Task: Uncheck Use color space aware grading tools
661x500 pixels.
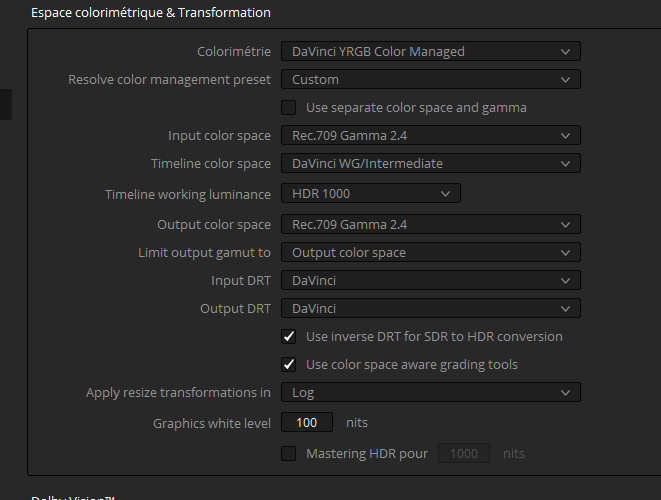Action: tap(289, 364)
